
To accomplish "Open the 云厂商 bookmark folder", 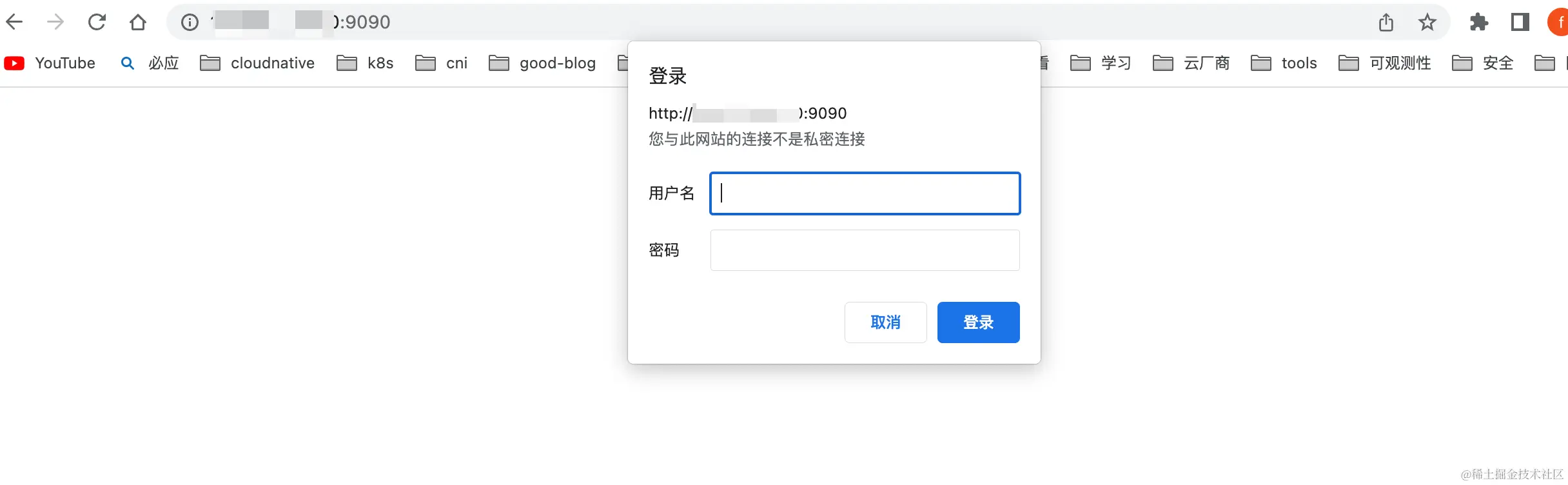I will [1191, 63].
